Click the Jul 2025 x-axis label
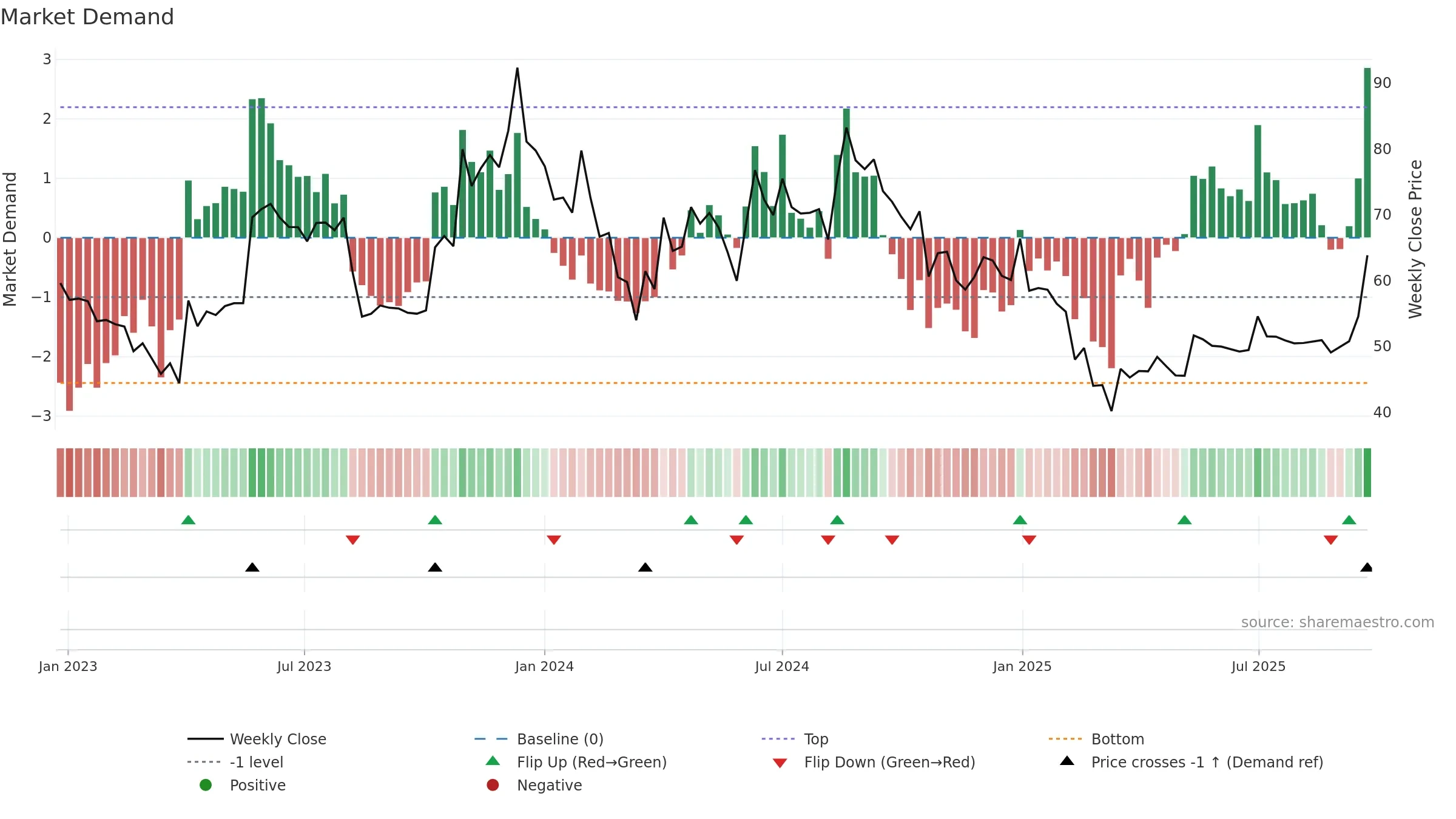The height and width of the screenshot is (819, 1456). coord(1259,666)
